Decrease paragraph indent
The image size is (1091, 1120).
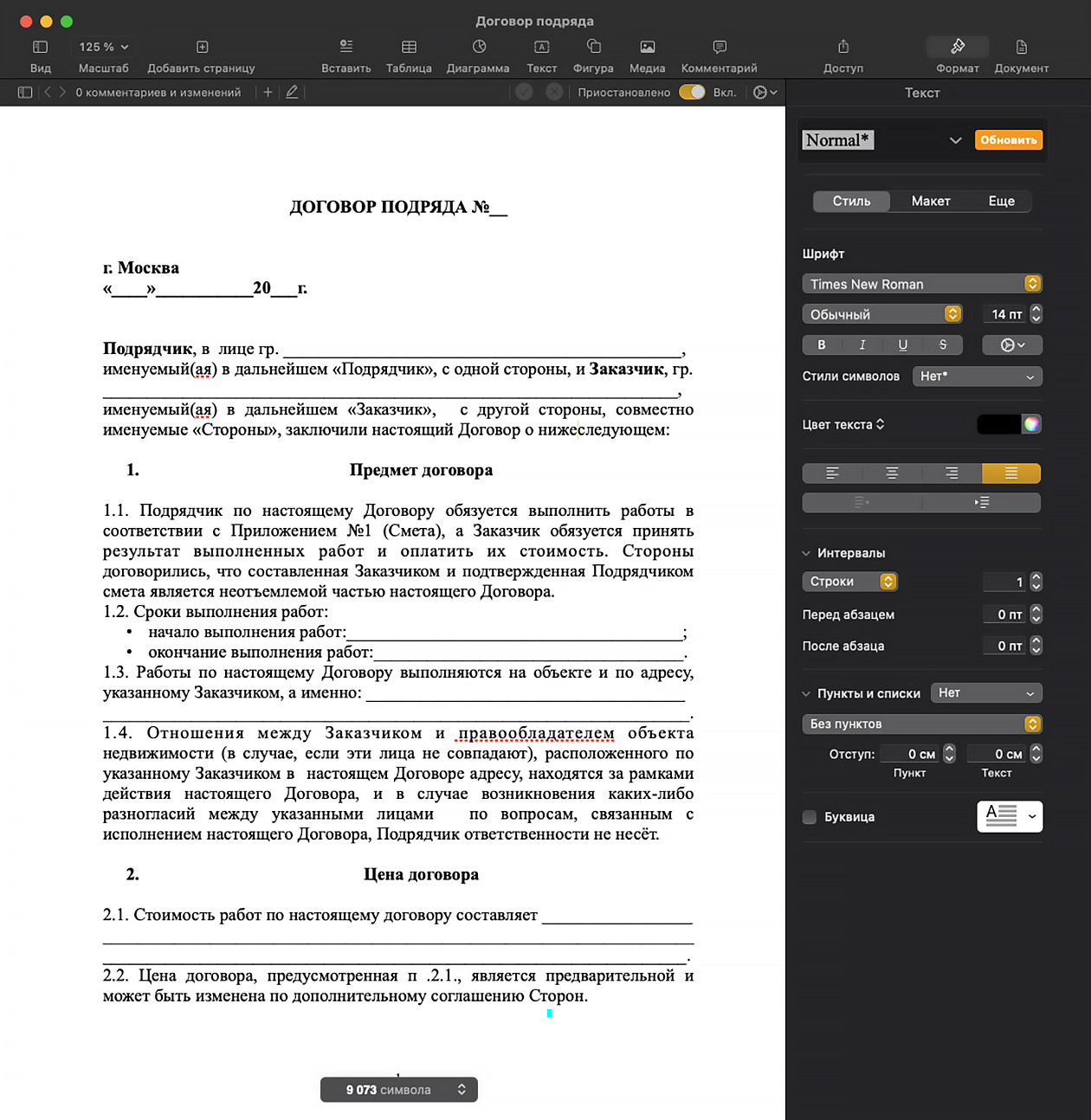tap(862, 502)
